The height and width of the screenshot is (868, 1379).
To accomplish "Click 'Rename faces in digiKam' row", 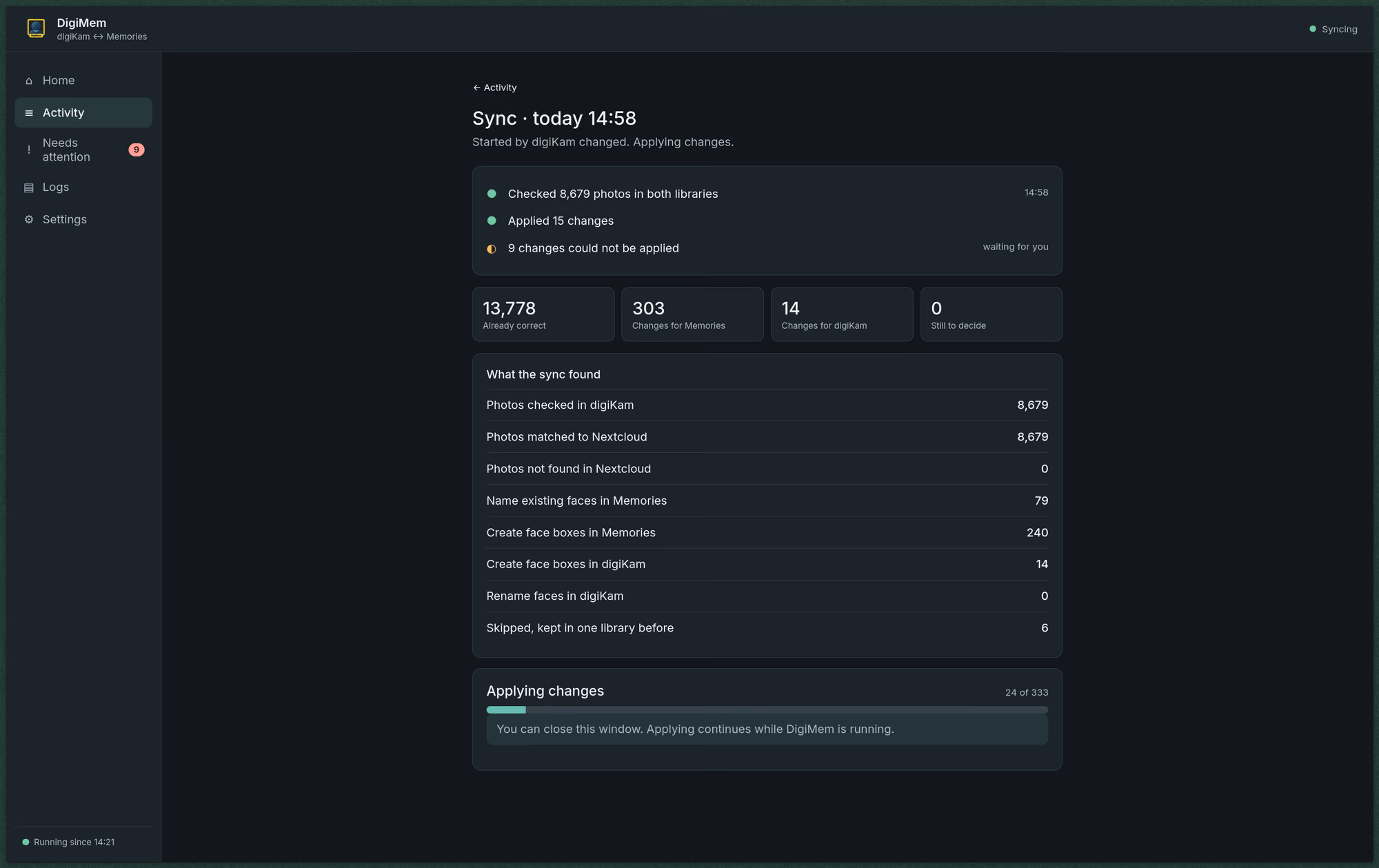I will [x=767, y=596].
